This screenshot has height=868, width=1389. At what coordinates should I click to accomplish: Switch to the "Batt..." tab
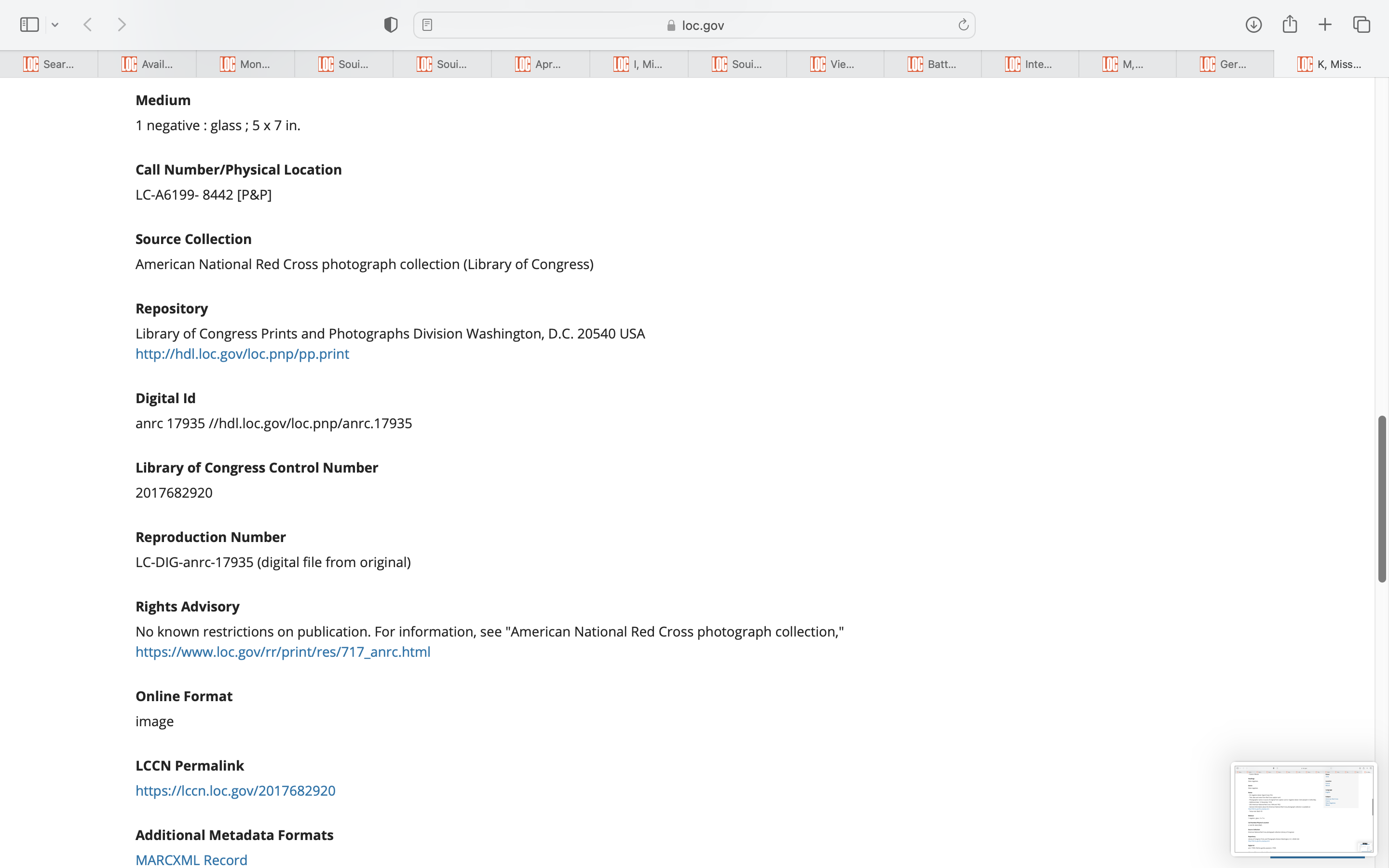[933, 64]
